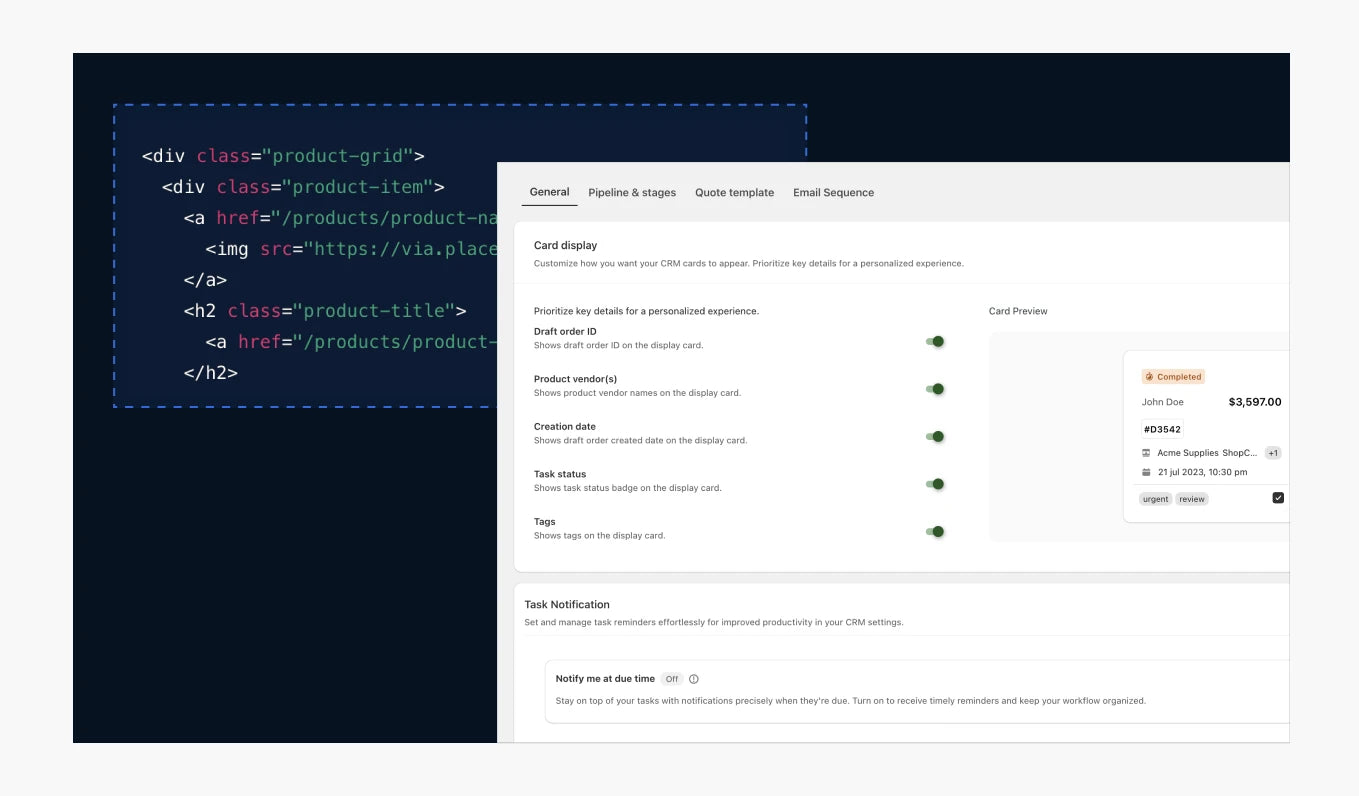Toggle the Draft order ID switch

(x=935, y=342)
